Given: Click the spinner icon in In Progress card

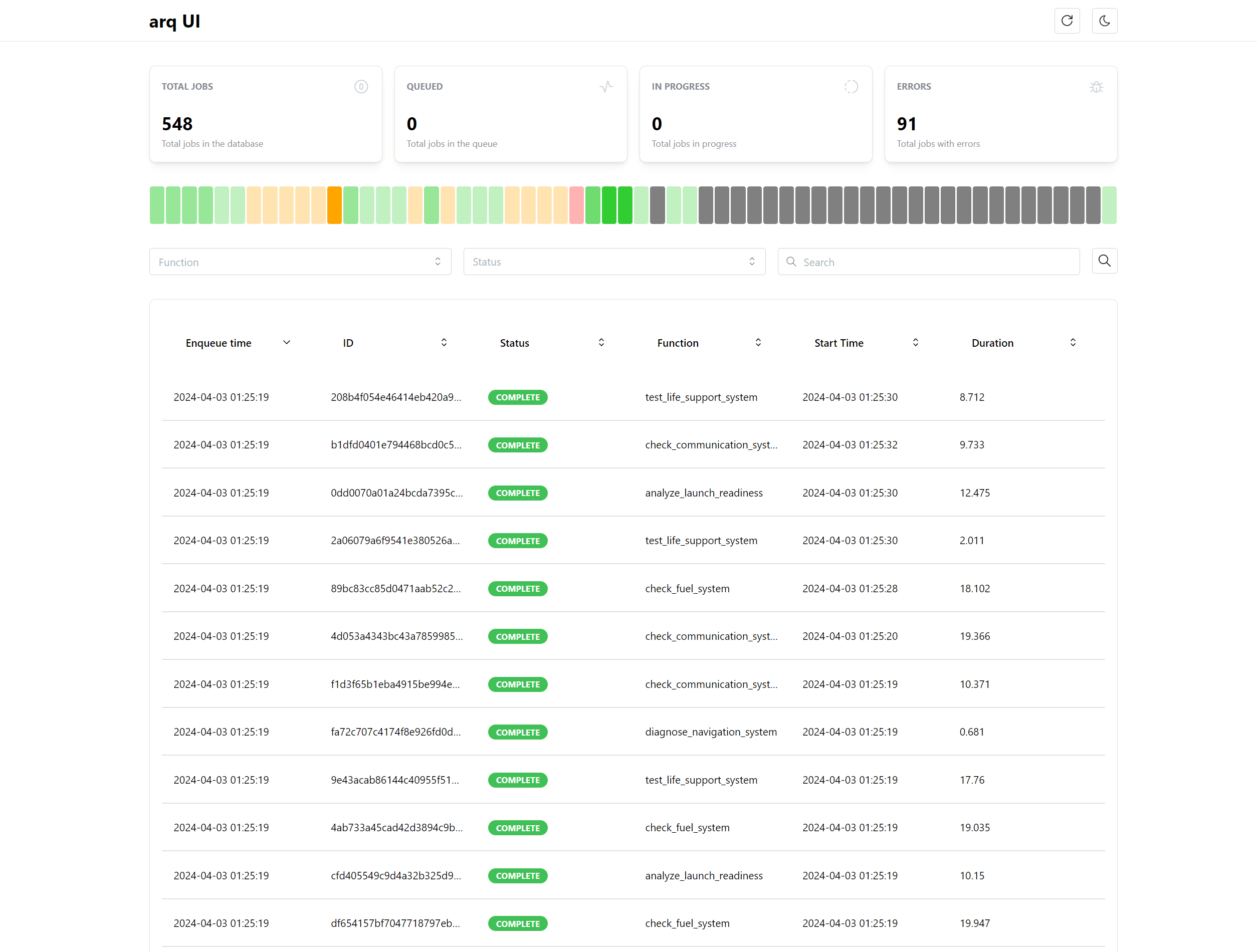Looking at the screenshot, I should [851, 87].
